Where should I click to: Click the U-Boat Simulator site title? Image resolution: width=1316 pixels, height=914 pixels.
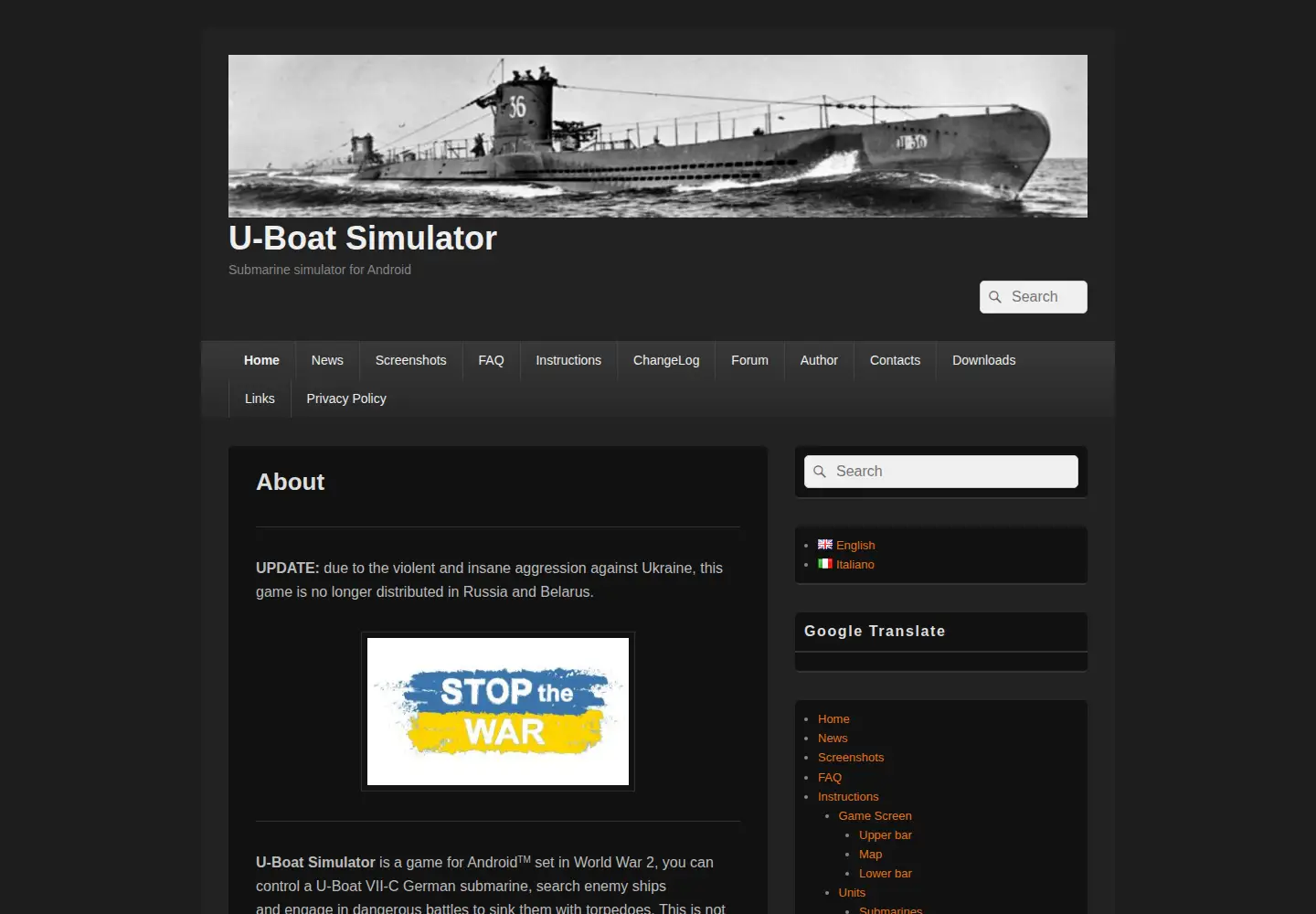[x=363, y=238]
